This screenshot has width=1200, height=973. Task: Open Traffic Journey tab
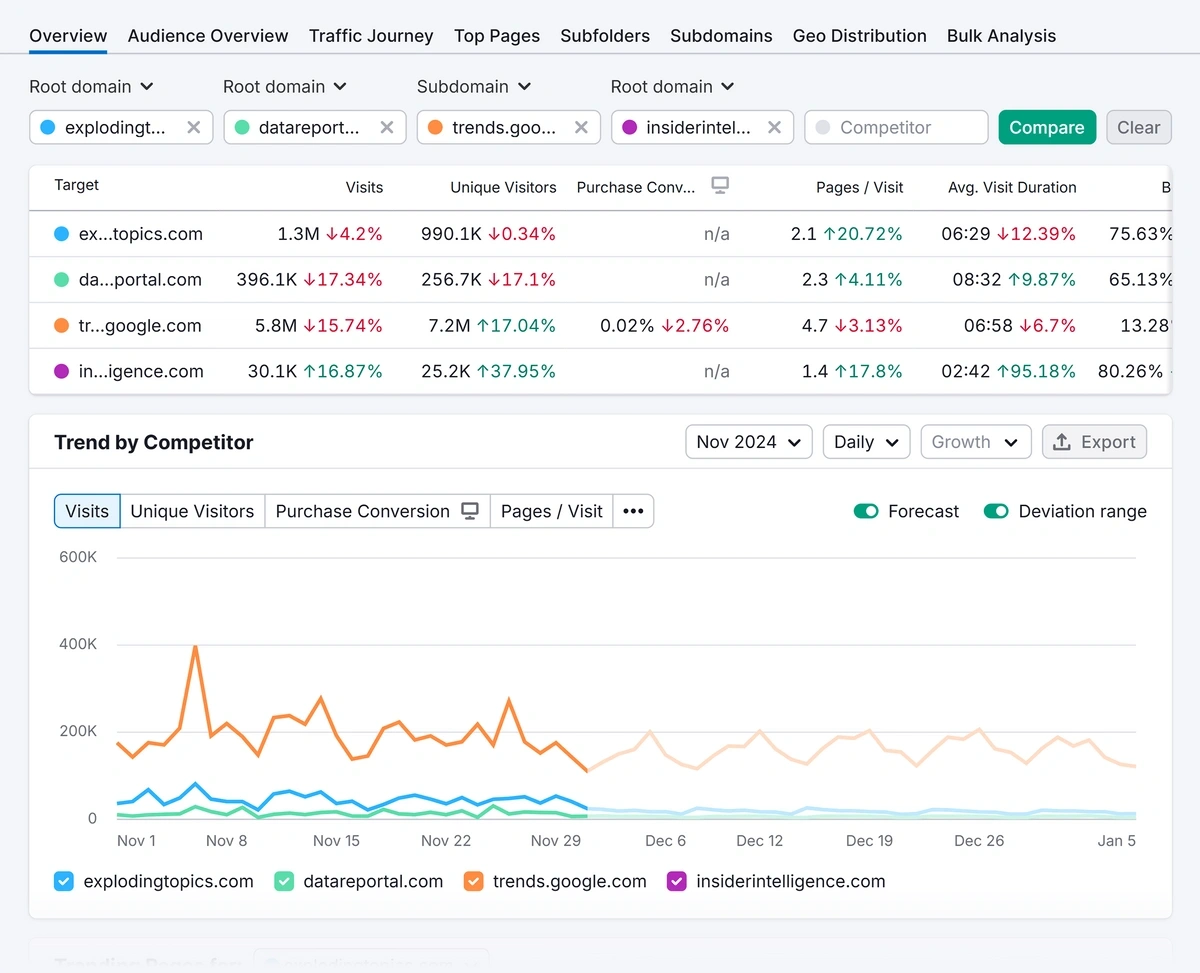[371, 36]
